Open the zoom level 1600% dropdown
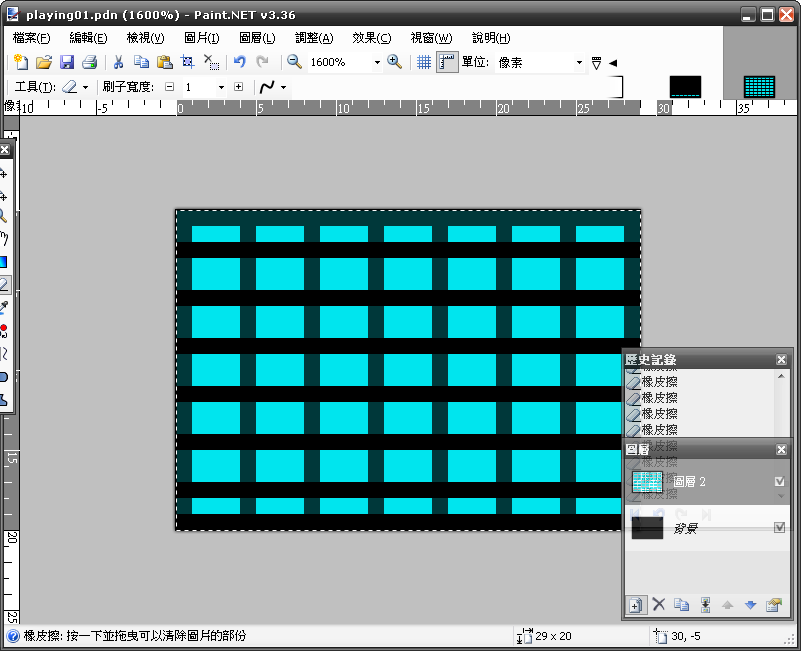 (377, 62)
